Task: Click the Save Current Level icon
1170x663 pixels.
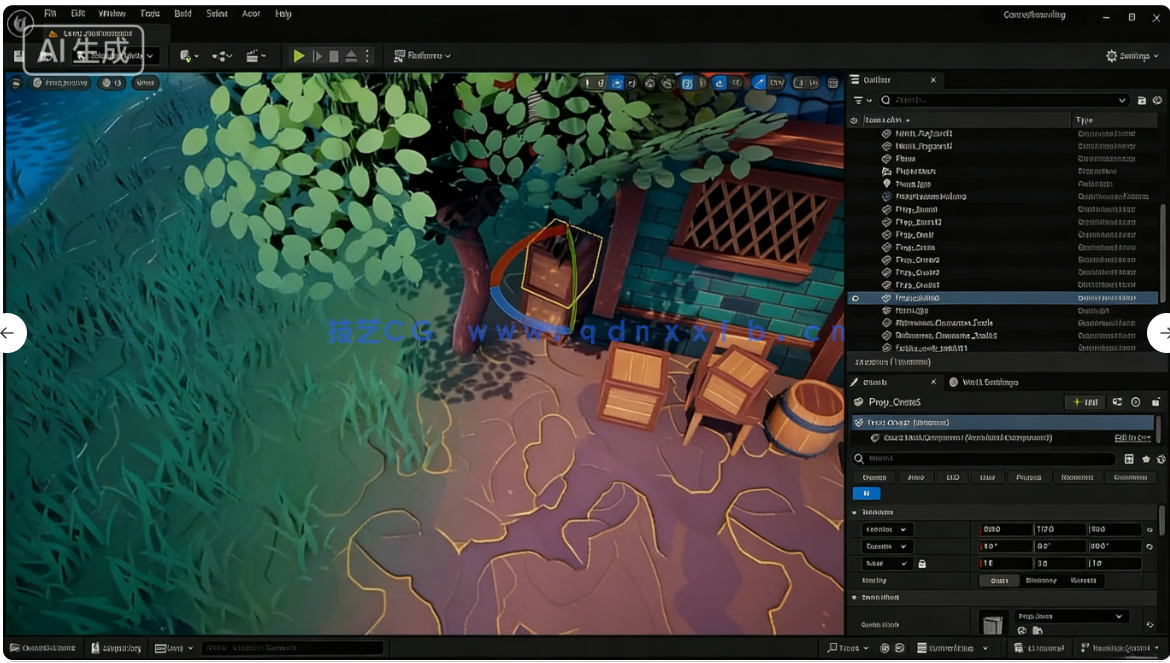Action: pos(17,55)
